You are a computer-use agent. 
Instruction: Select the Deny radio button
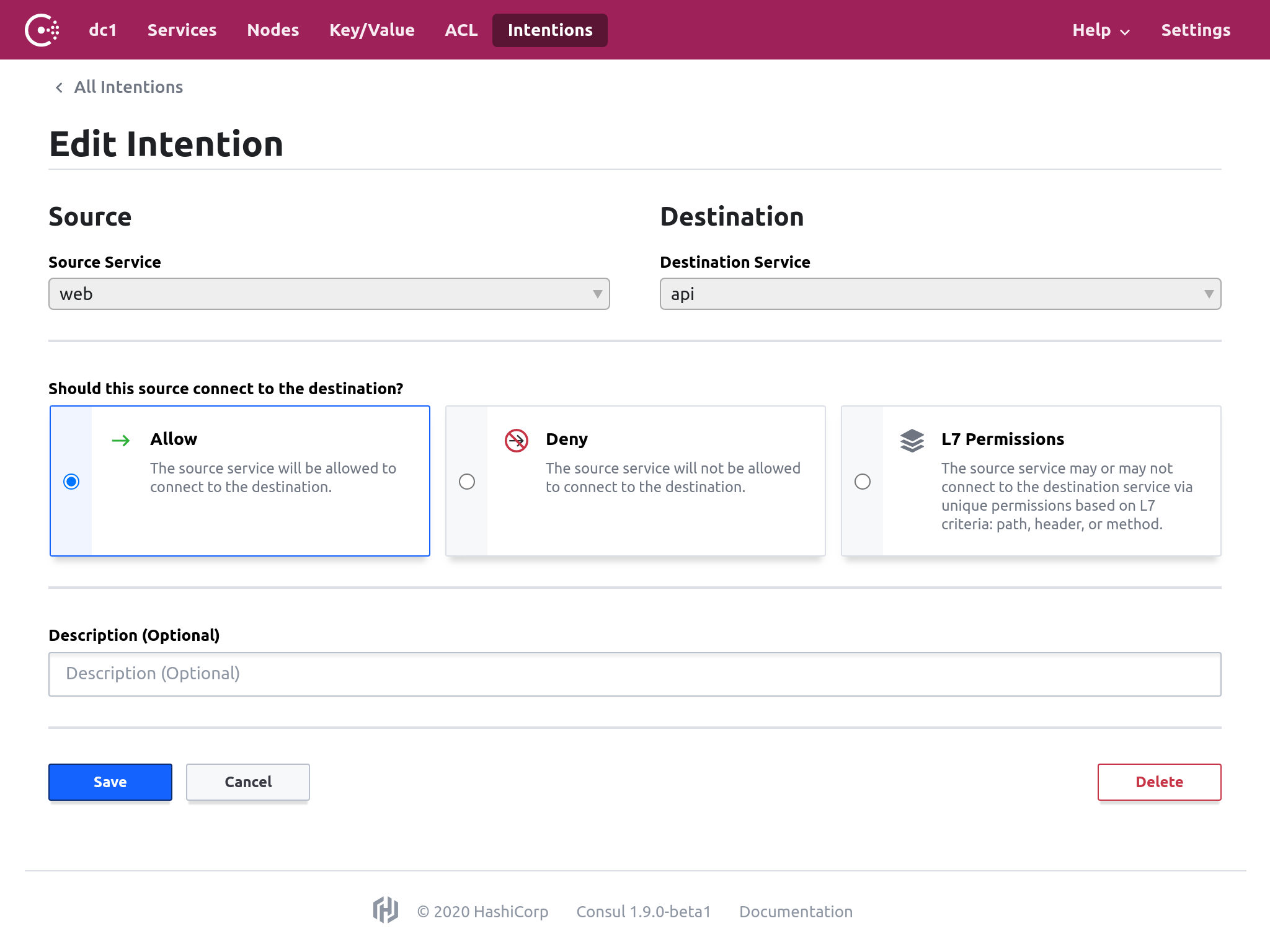click(x=467, y=482)
